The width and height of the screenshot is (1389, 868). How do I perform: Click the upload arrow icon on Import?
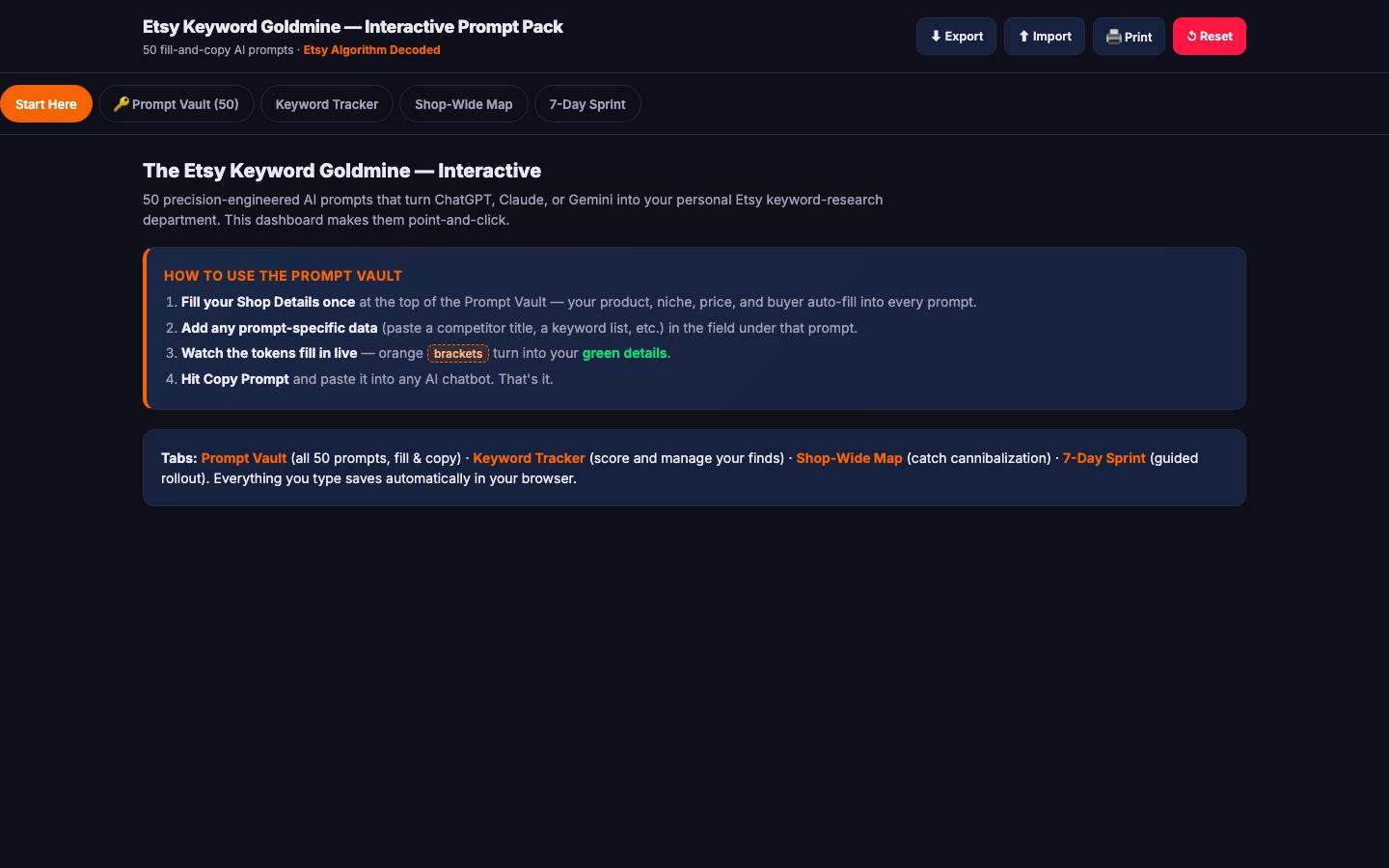(1024, 37)
